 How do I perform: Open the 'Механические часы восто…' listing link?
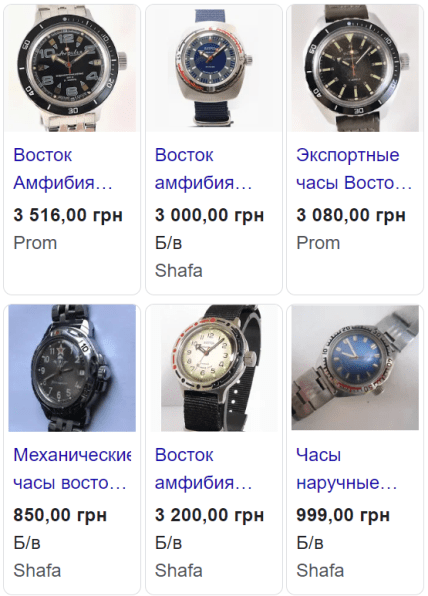(x=72, y=469)
